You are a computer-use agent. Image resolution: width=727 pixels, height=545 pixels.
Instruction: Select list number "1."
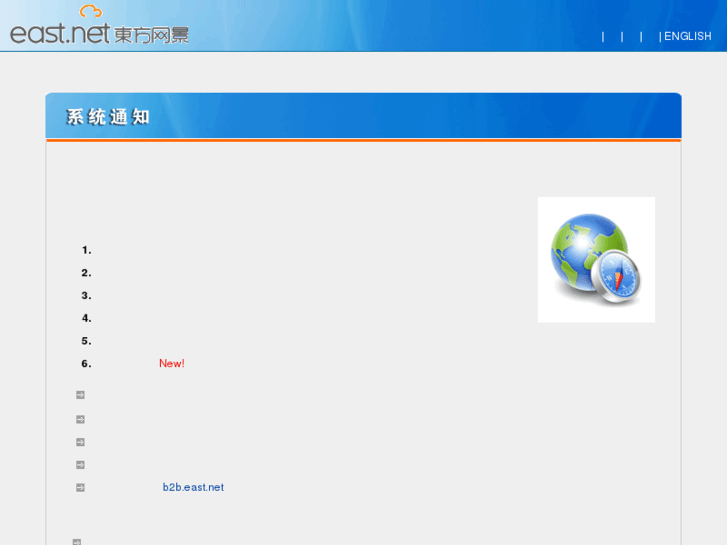pyautogui.click(x=87, y=250)
